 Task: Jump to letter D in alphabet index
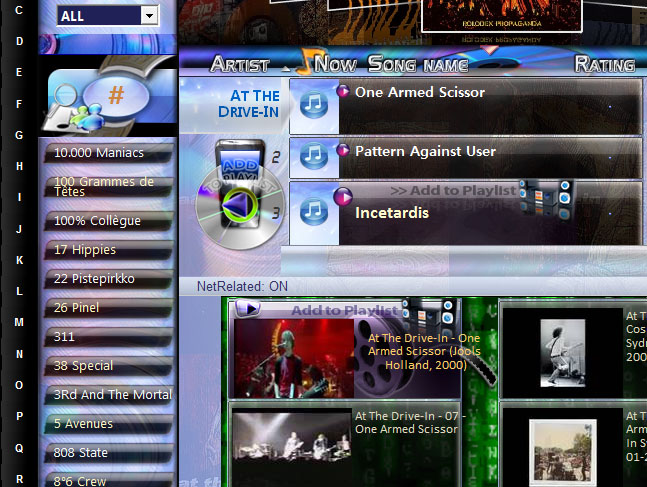pyautogui.click(x=19, y=41)
